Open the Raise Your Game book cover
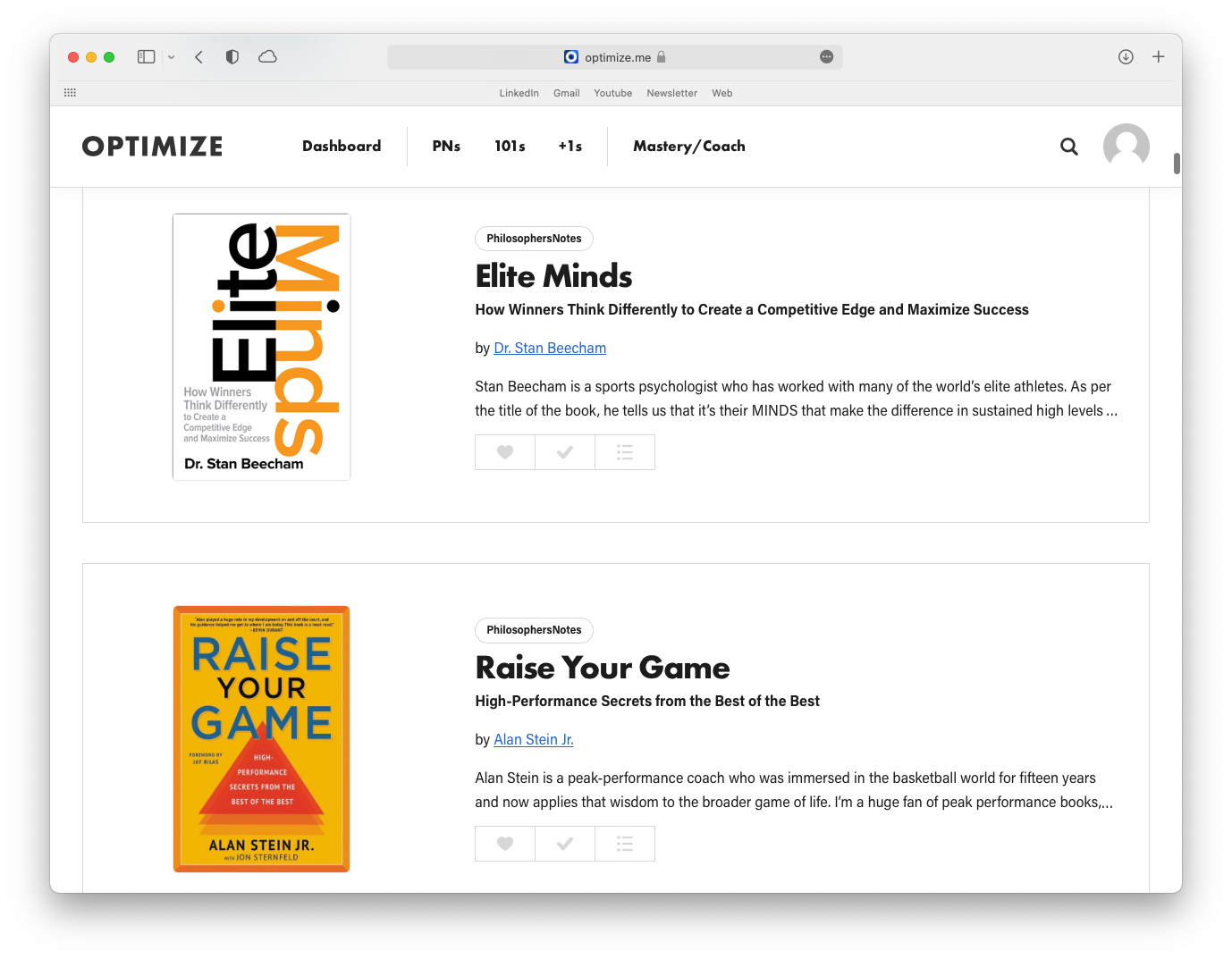The image size is (1232, 959). (x=261, y=739)
